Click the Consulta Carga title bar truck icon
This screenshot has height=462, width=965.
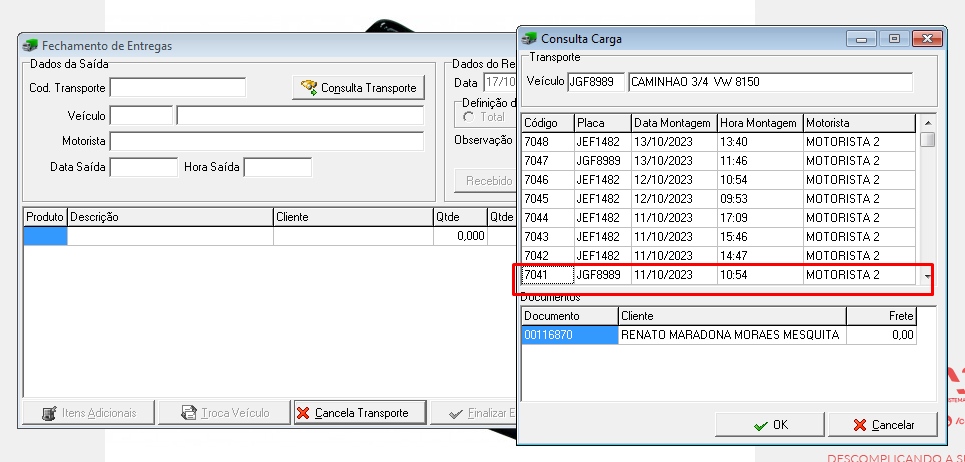[x=528, y=39]
